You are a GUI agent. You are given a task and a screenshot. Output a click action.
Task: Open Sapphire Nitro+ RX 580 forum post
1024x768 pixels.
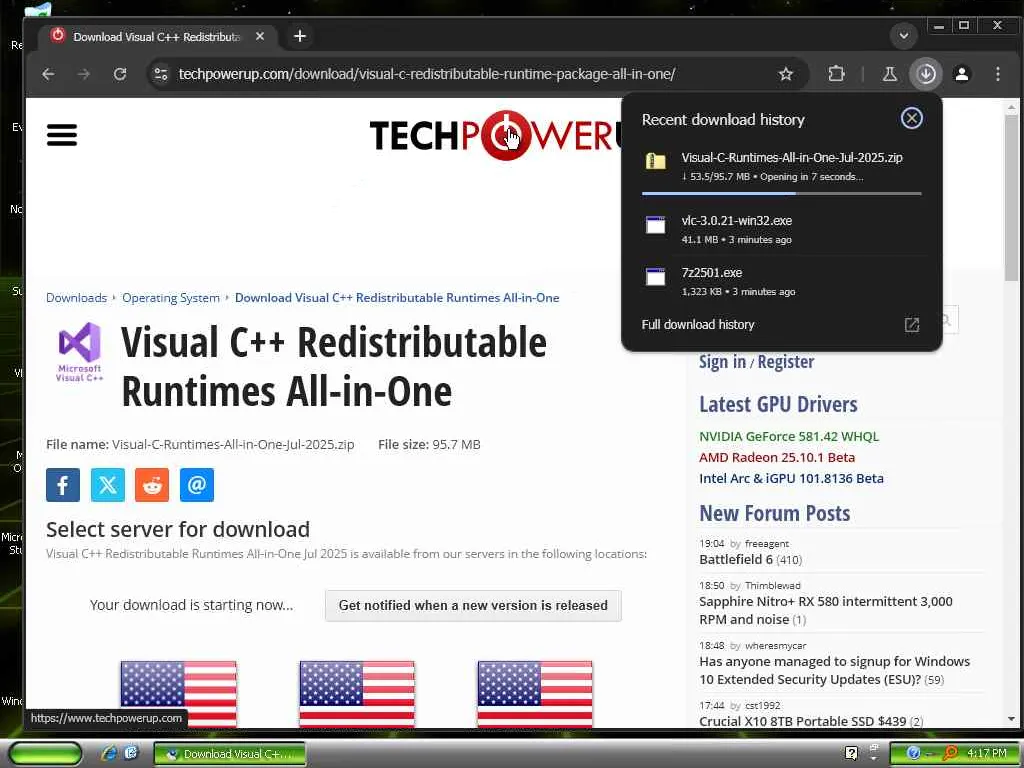(825, 610)
